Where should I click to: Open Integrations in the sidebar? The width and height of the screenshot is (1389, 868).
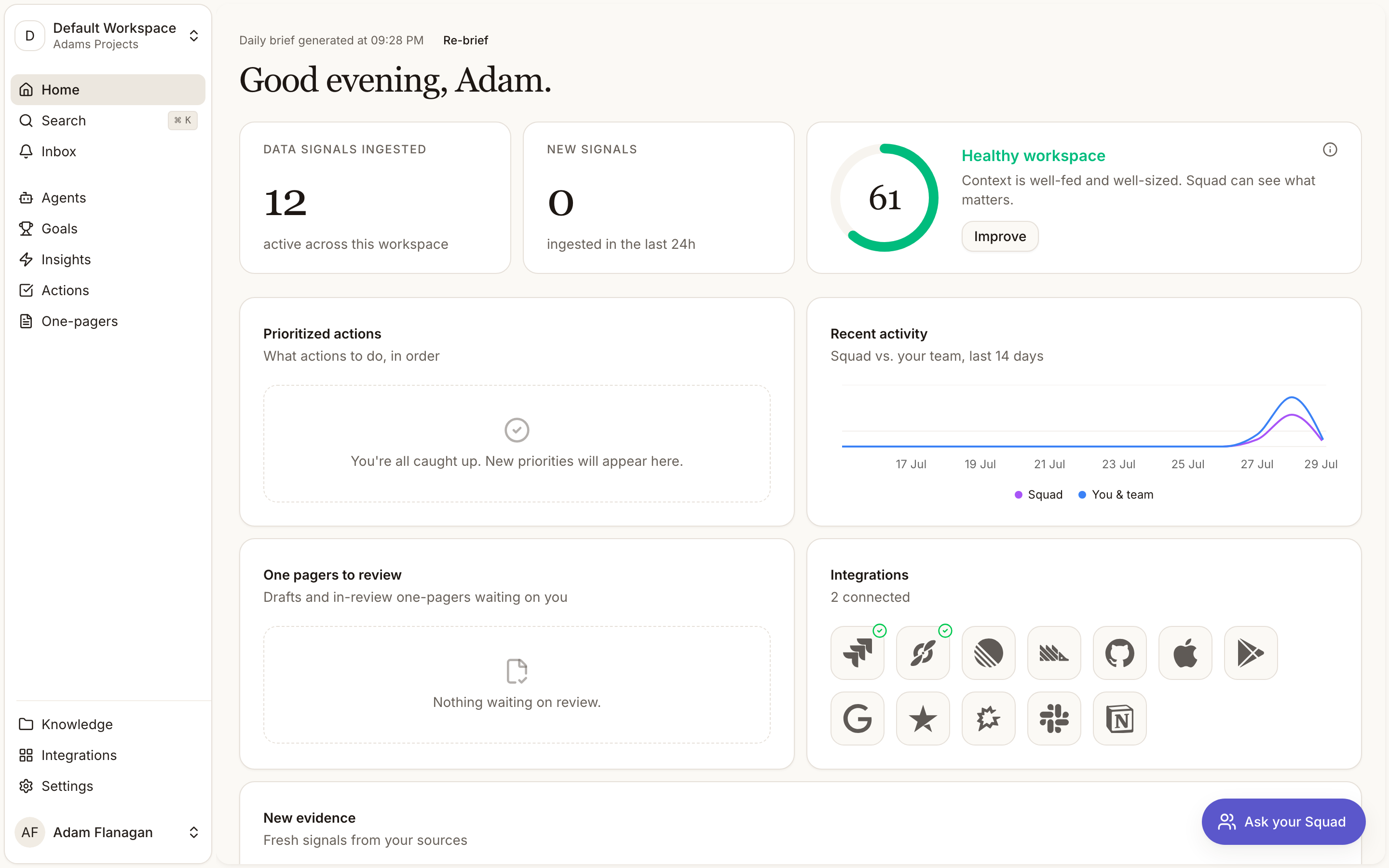[108, 756]
